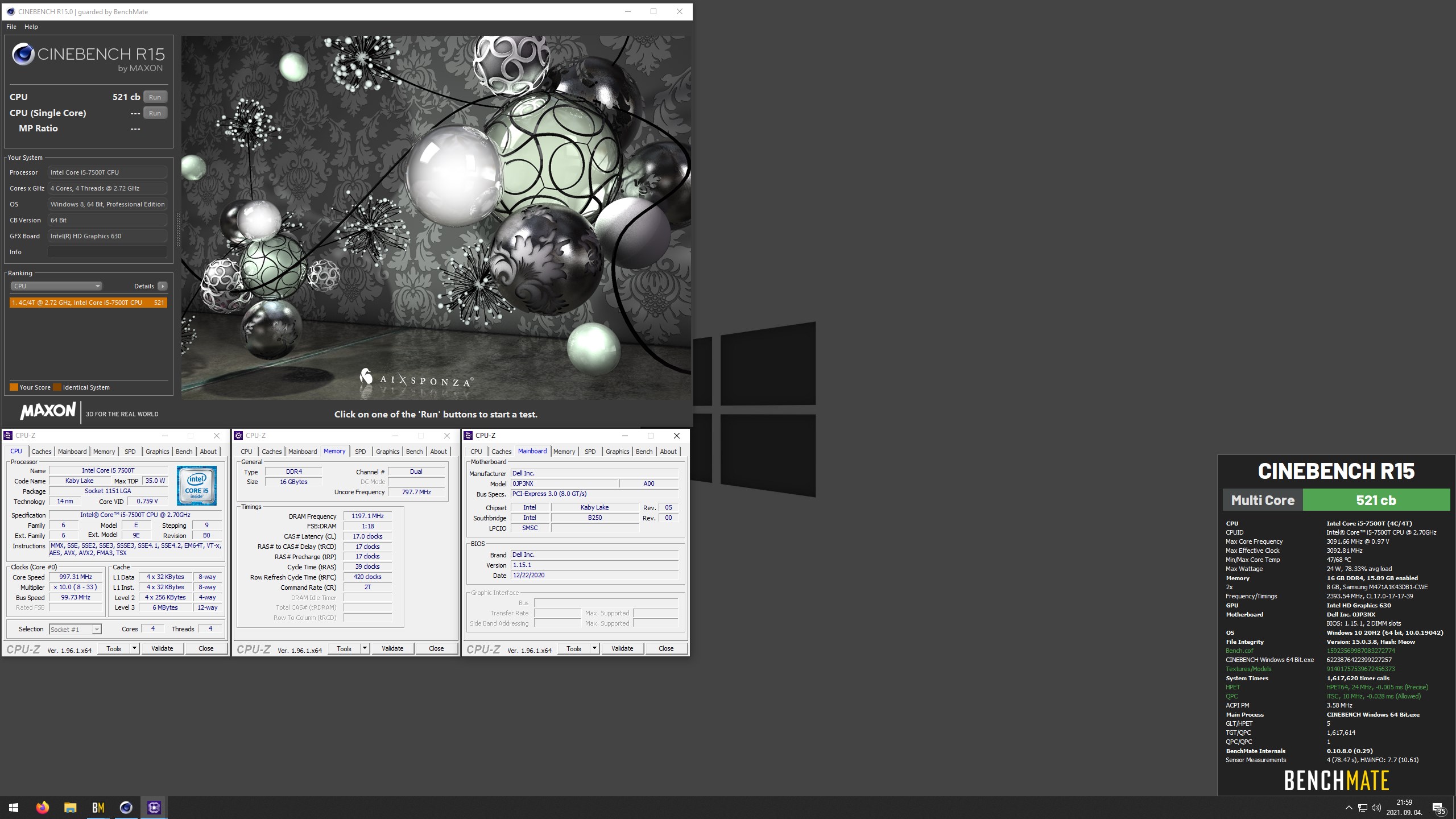Click the rendered scene image
Viewport: 1456px width, 819px height.
point(436,217)
